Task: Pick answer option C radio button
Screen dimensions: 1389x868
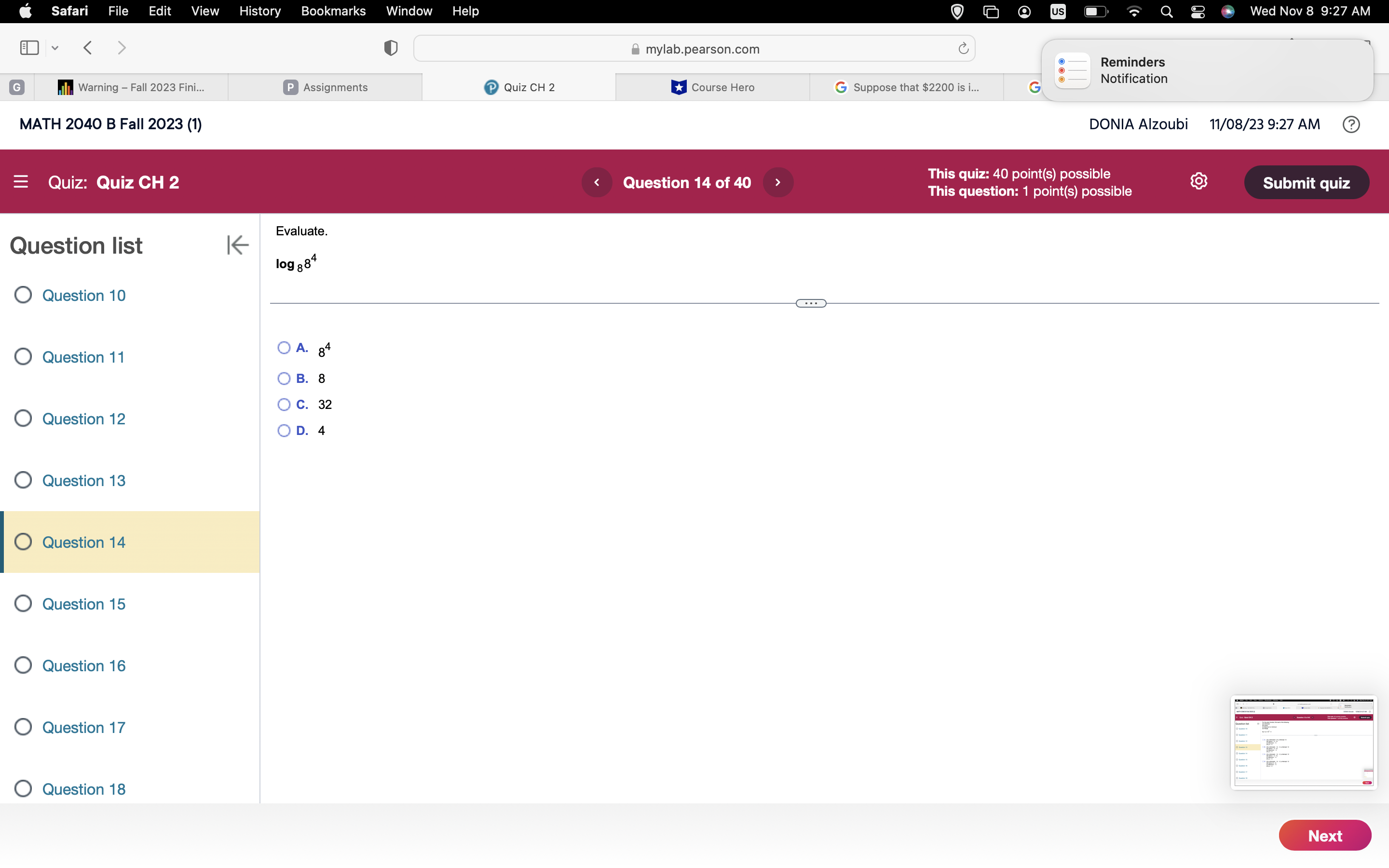Action: coord(284,405)
